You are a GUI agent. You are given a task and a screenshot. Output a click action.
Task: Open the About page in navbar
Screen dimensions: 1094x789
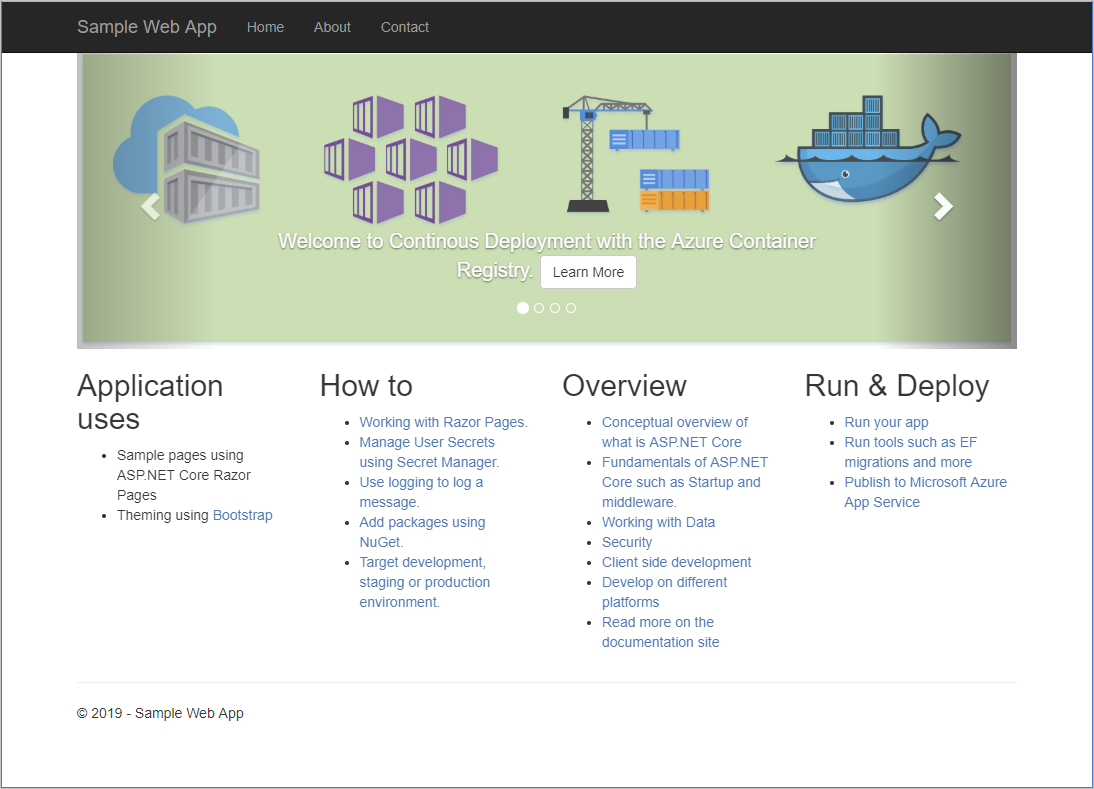332,27
